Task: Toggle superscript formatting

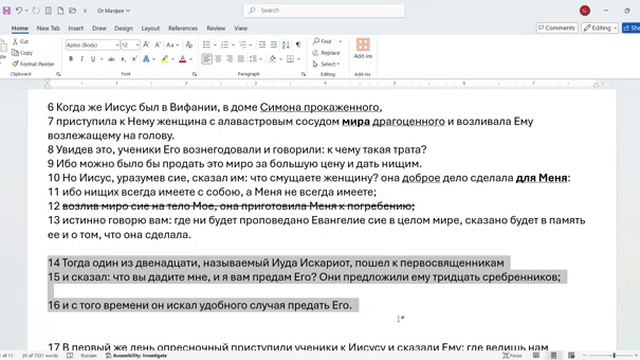Action: point(134,60)
